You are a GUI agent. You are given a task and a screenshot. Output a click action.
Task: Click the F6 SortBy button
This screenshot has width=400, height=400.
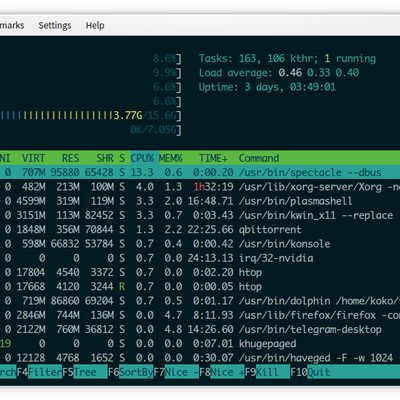coord(131,372)
